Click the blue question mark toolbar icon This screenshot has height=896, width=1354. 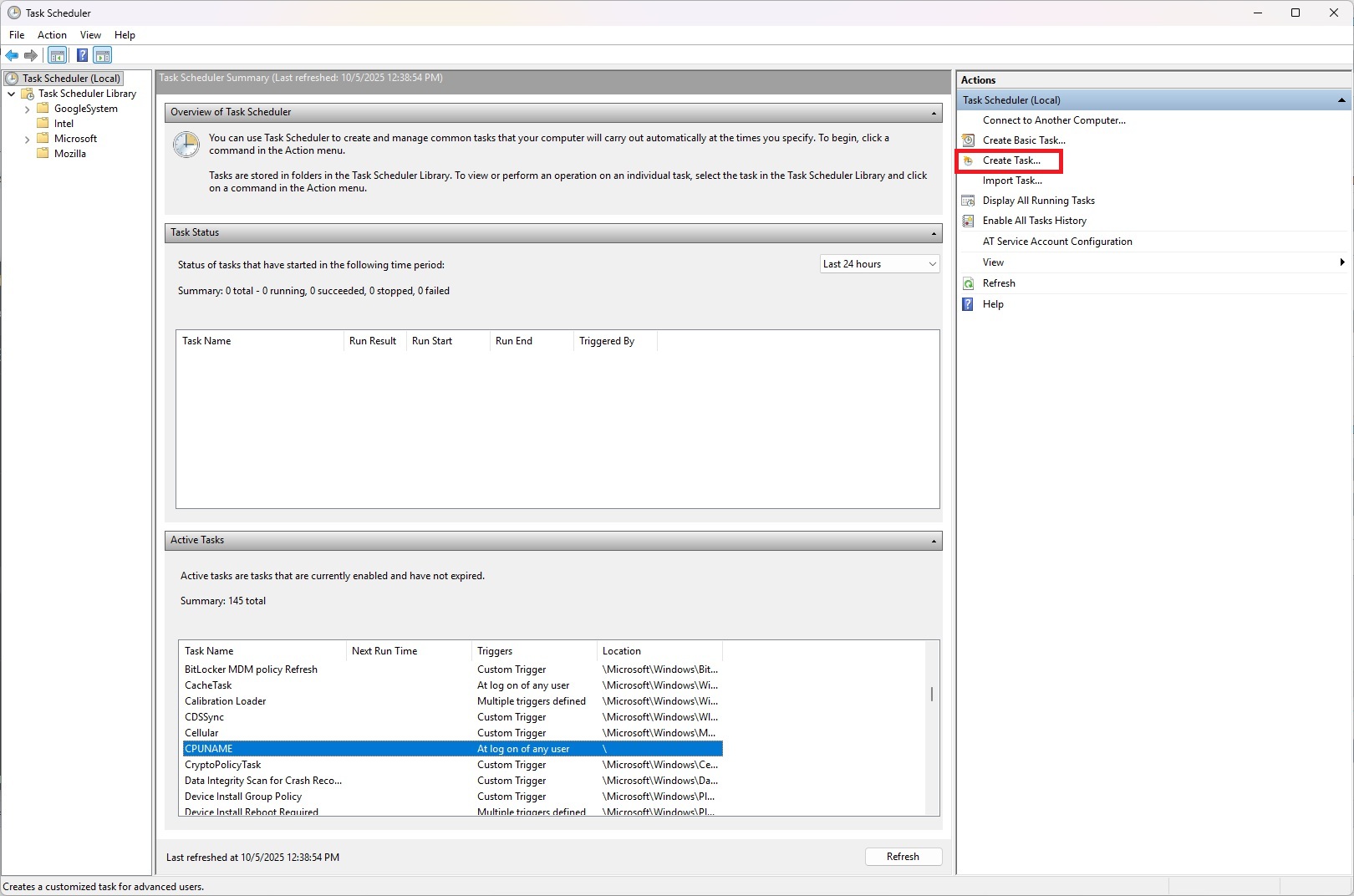[82, 55]
